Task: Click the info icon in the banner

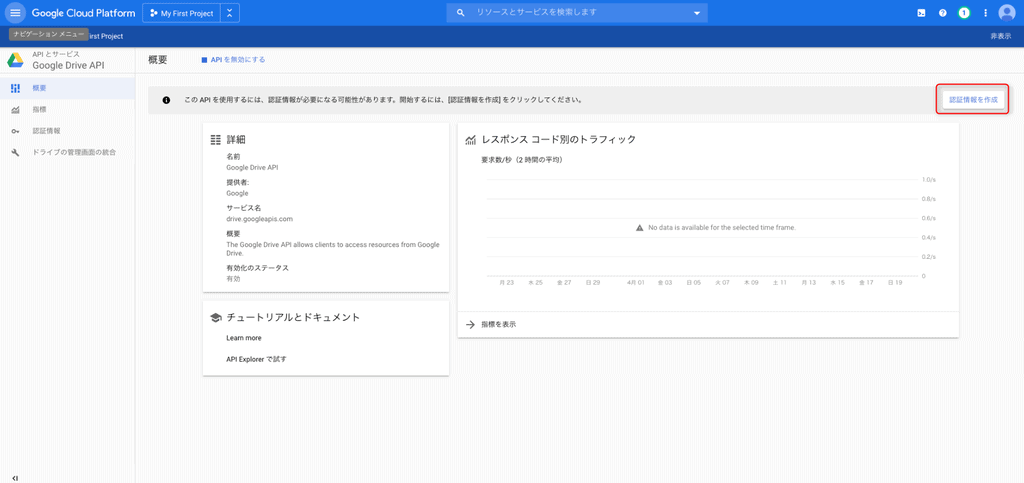Action: click(x=166, y=100)
